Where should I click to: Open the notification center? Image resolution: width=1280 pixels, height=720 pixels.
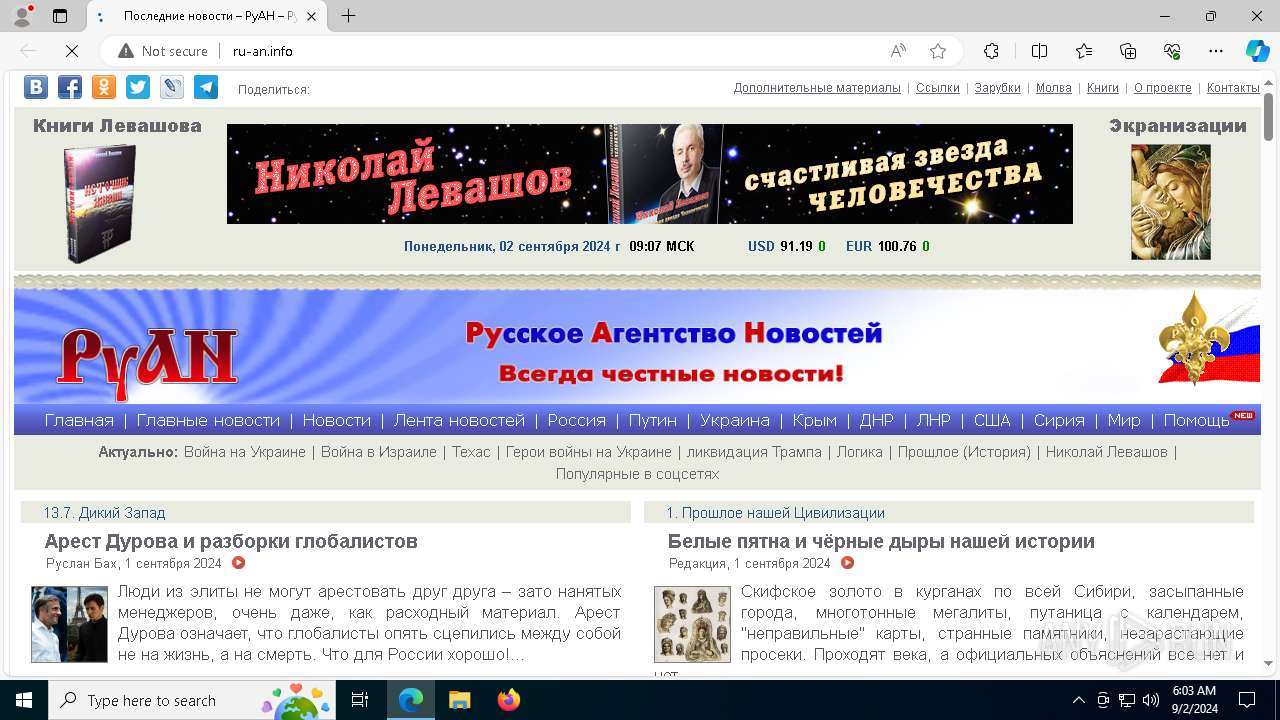1247,700
